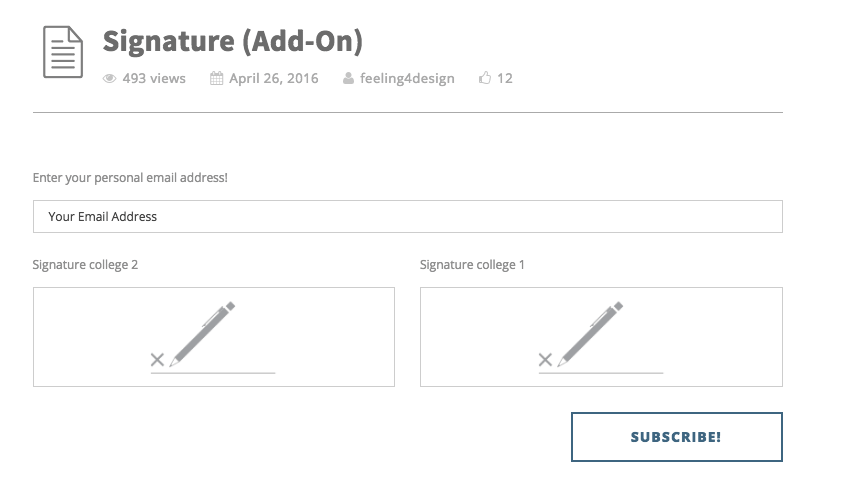Click the eye views icon

pyautogui.click(x=110, y=78)
